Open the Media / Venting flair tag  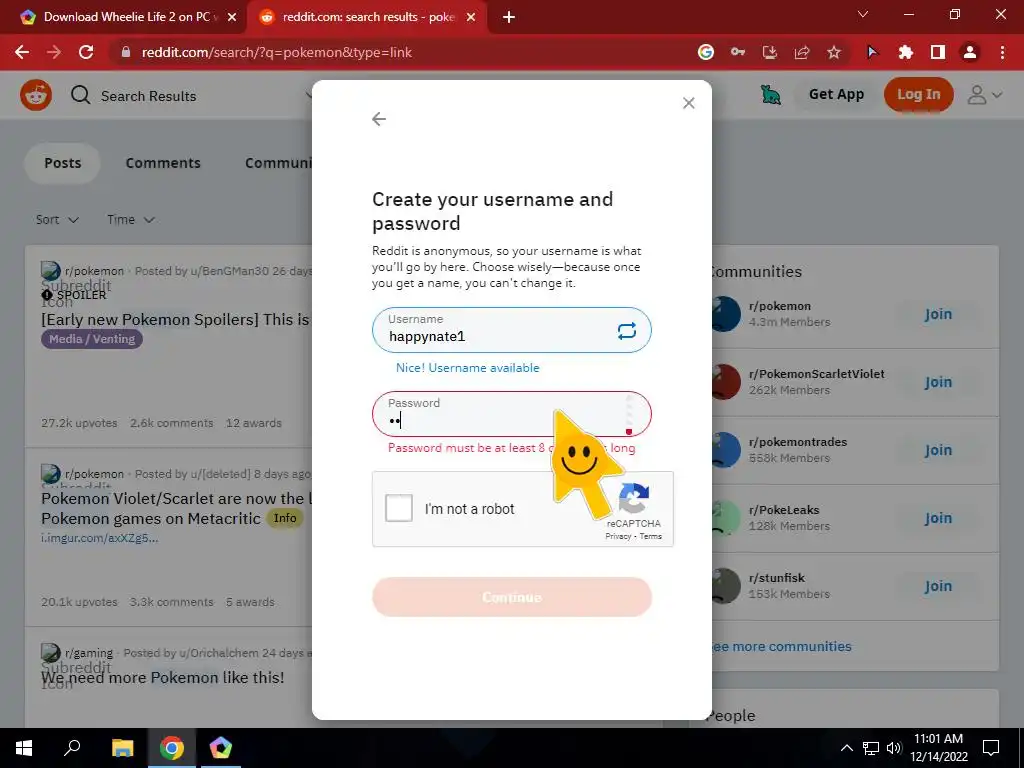coord(92,339)
